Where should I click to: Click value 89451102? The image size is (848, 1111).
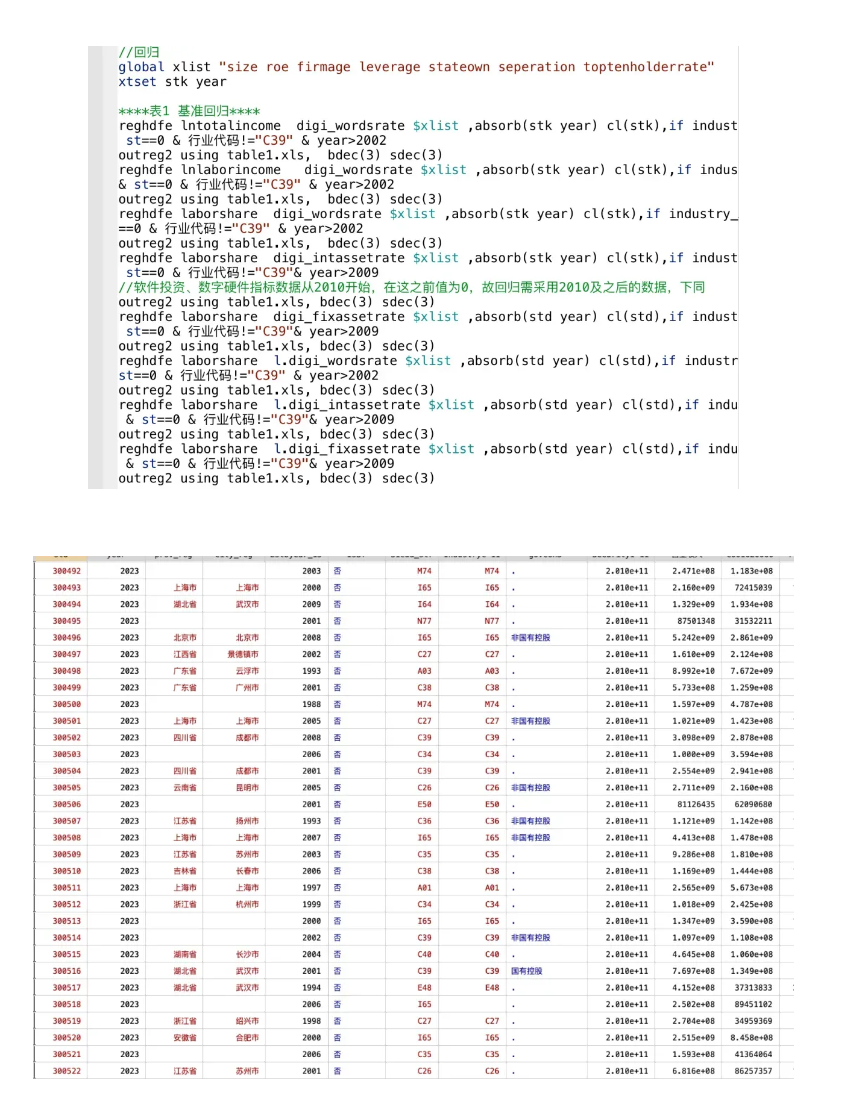coord(754,1005)
